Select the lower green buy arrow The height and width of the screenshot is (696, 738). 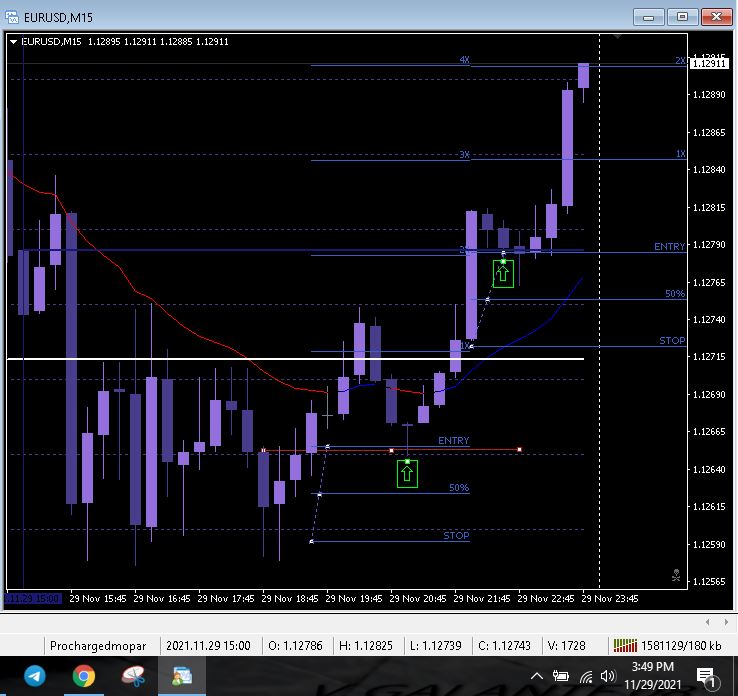(x=407, y=473)
